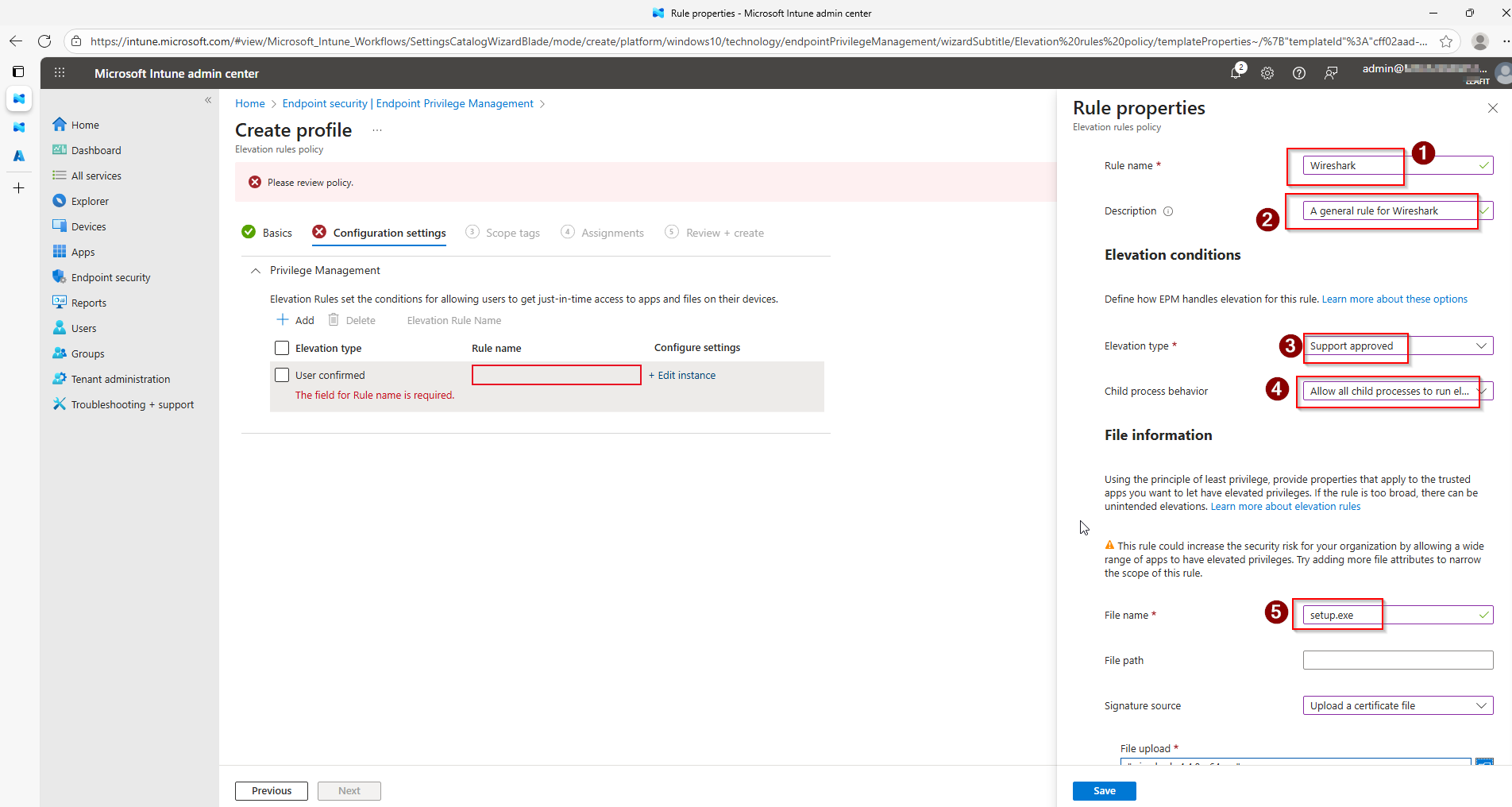Viewport: 1512px width, 807px height.
Task: Click the Description text field
Action: pyautogui.click(x=1398, y=210)
